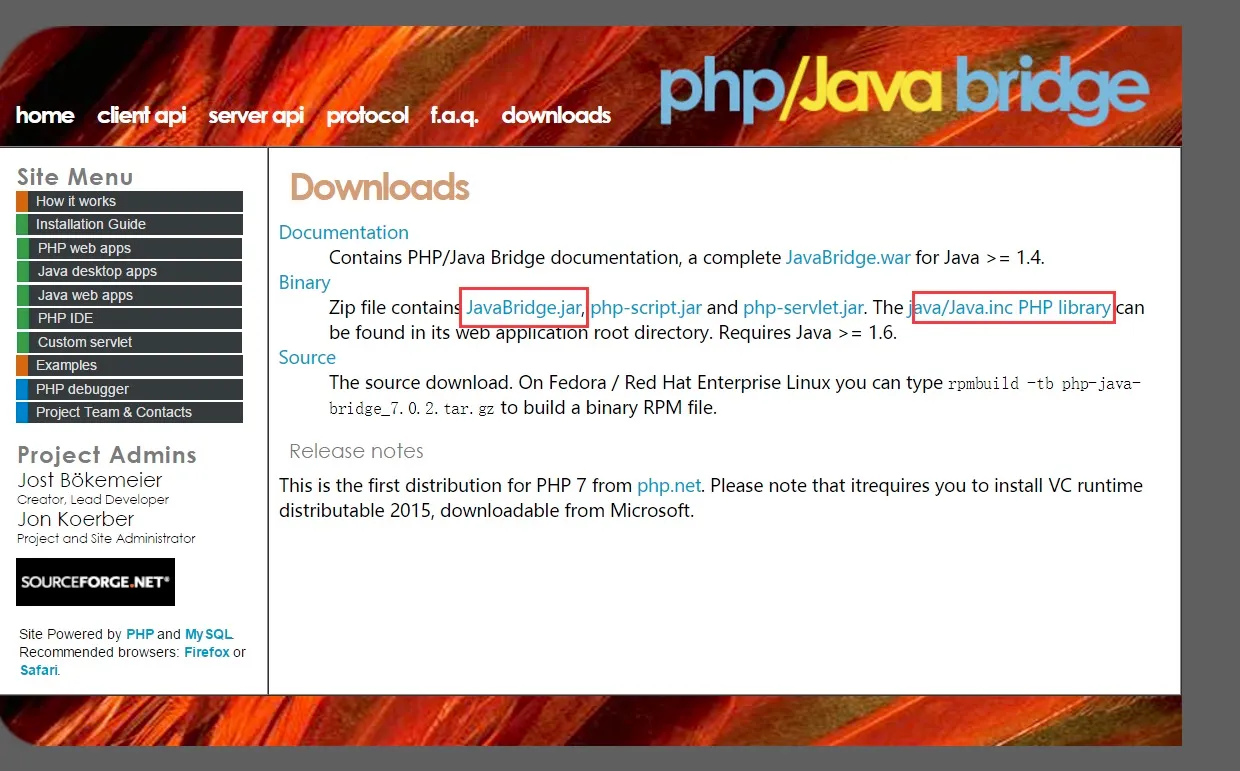Navigate to downloads in the top bar

click(x=556, y=116)
